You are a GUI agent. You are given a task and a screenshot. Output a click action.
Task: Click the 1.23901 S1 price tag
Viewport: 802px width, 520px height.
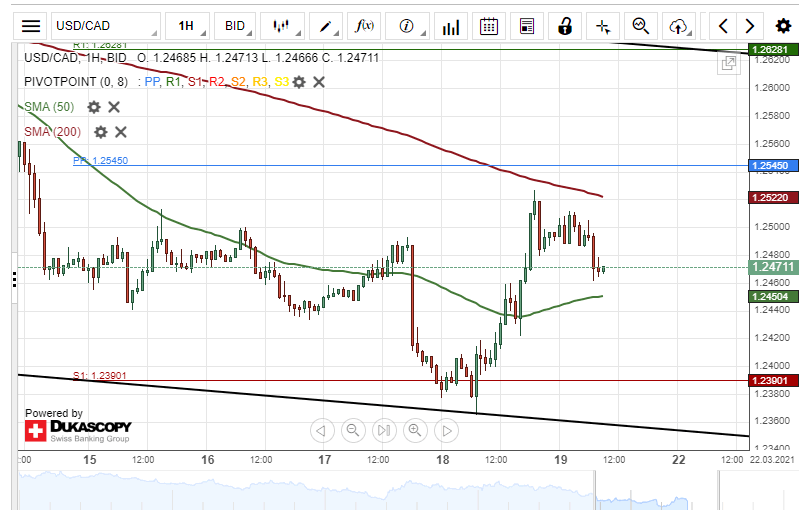coord(773,380)
